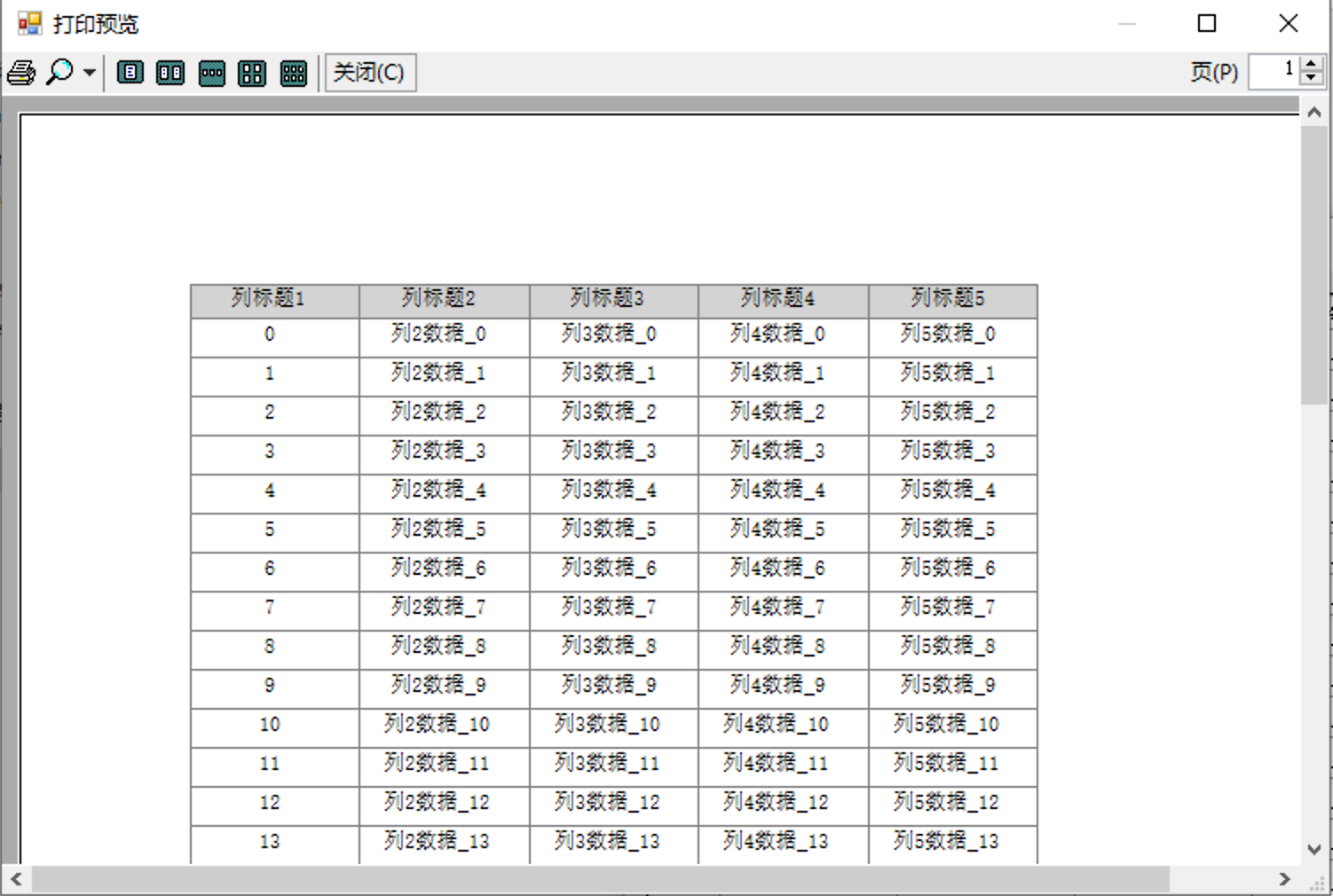1333x896 pixels.
Task: Select the three-page preview layout
Action: (x=212, y=73)
